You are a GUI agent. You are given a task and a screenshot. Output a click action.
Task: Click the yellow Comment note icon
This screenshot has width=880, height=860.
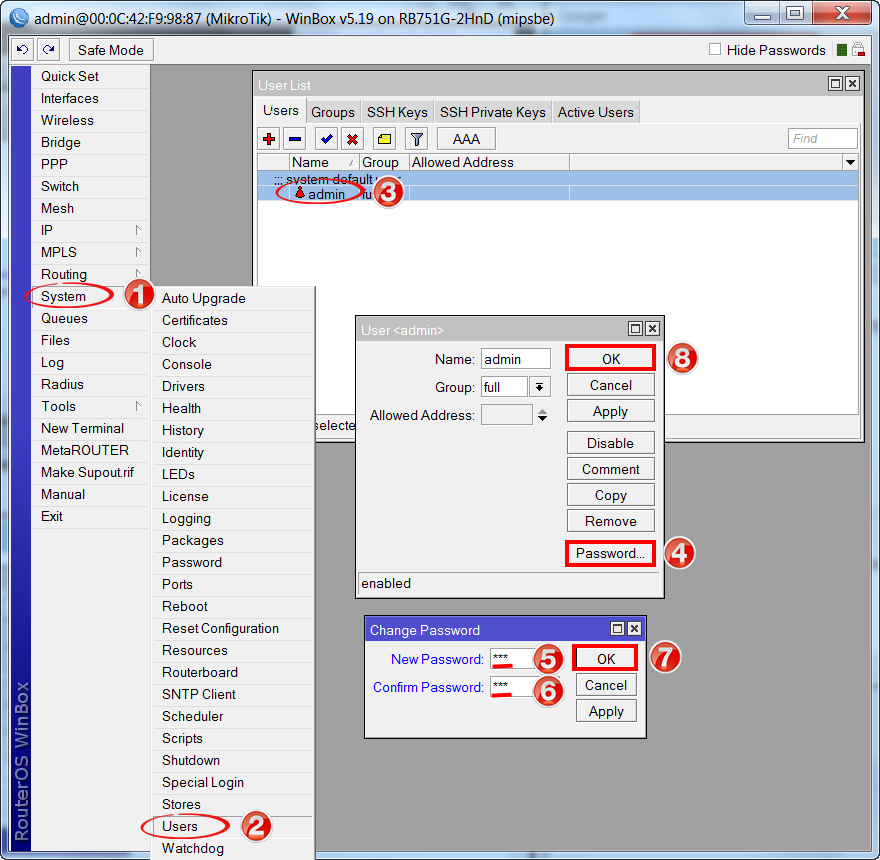coord(384,139)
